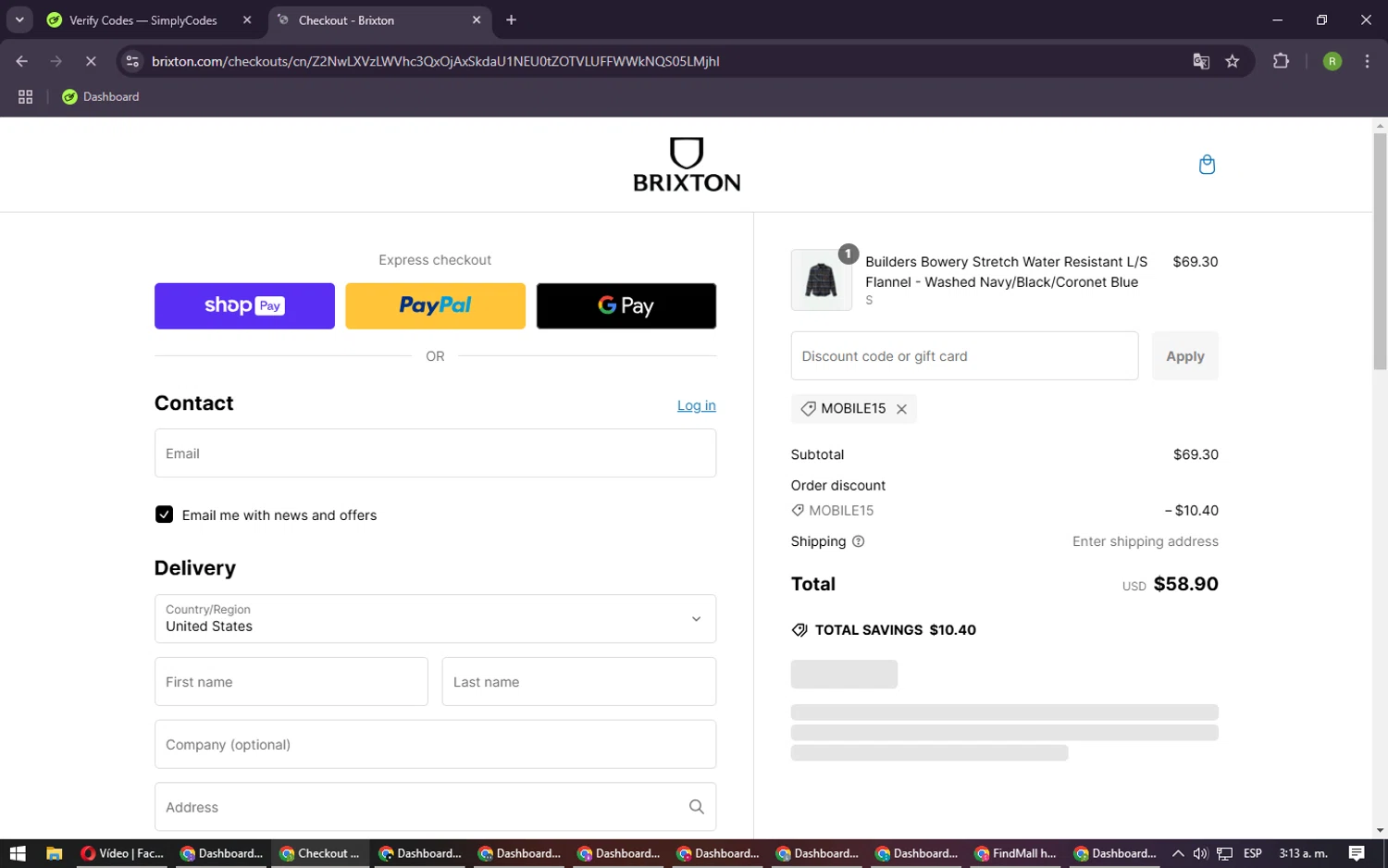
Task: Go forward to the next page
Action: pos(56,61)
